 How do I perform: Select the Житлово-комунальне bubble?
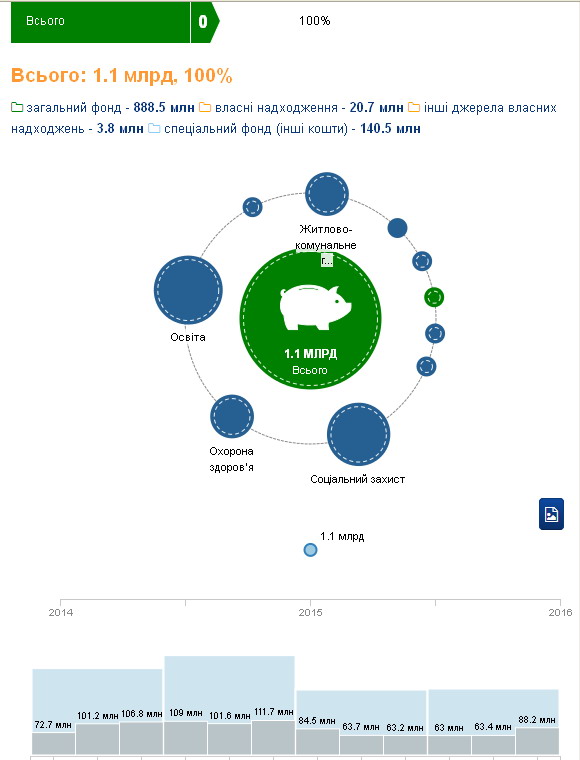(x=327, y=193)
